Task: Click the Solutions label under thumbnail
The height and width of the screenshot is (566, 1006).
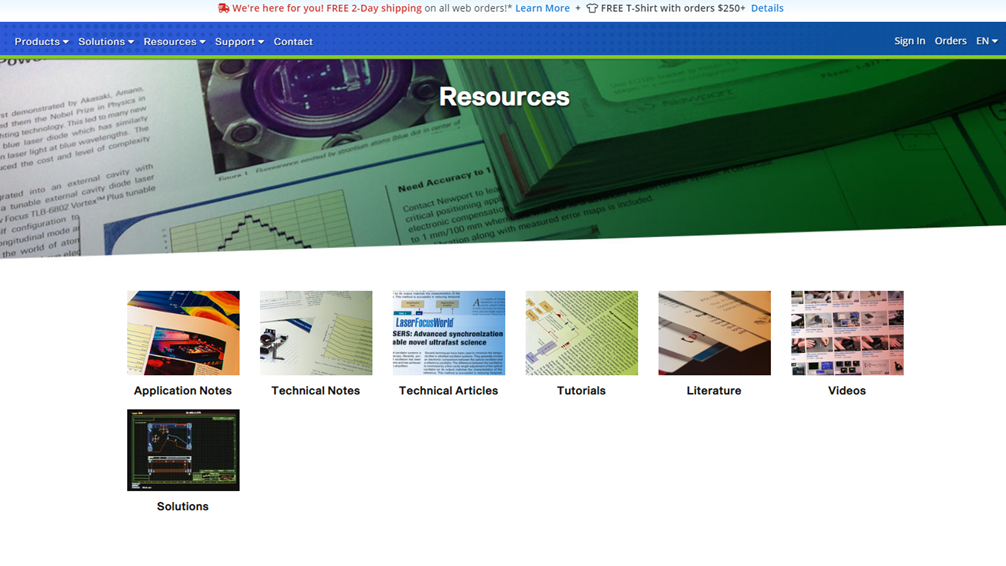Action: [183, 506]
